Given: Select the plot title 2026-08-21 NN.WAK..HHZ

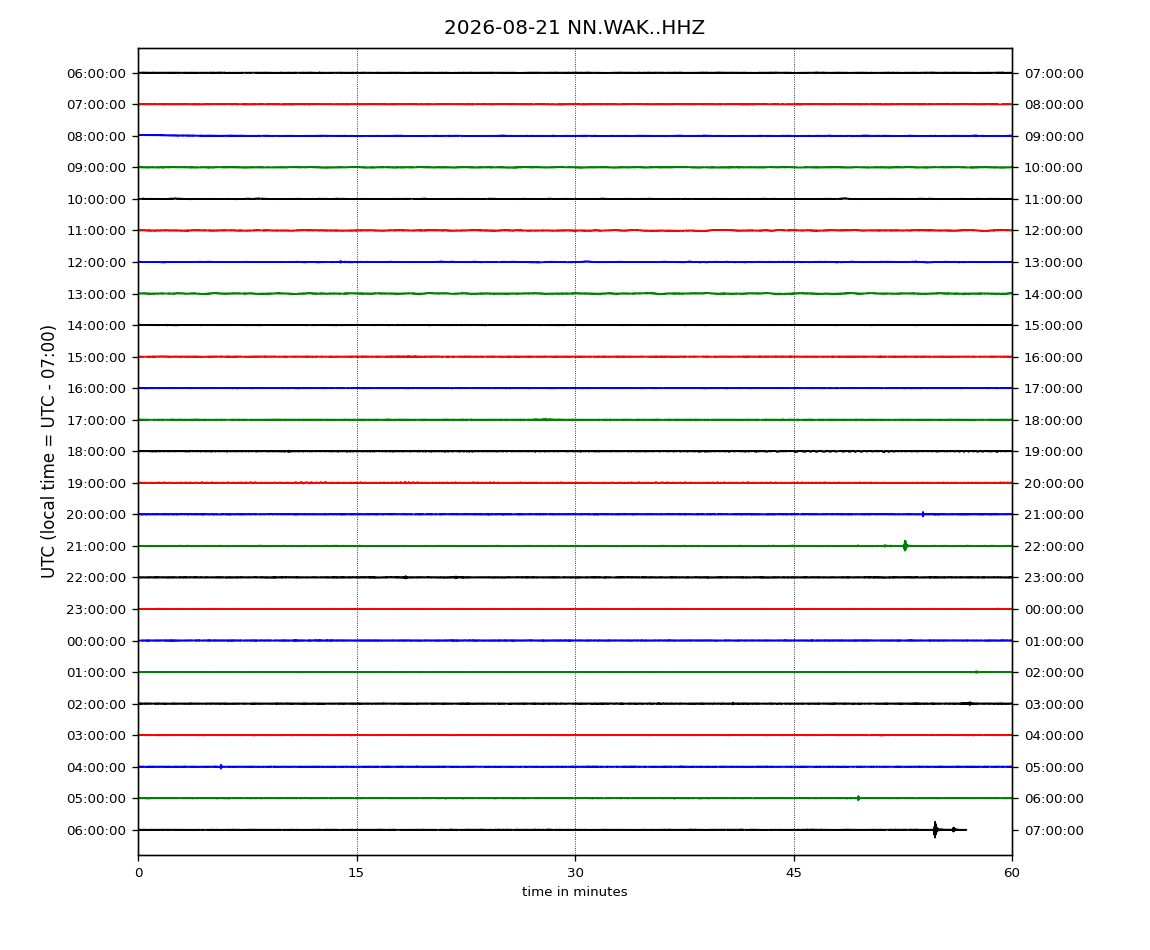Looking at the screenshot, I should pos(574,28).
